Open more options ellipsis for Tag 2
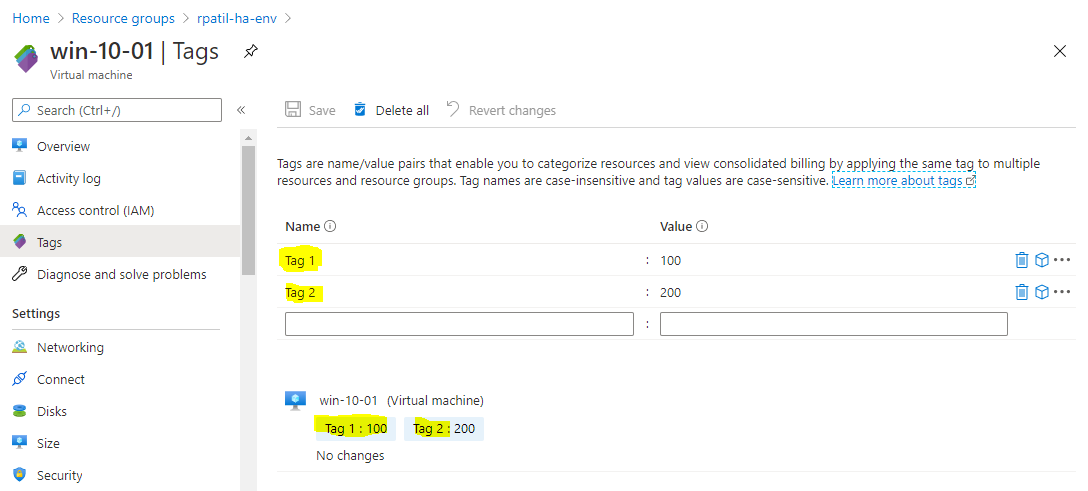 tap(1062, 292)
